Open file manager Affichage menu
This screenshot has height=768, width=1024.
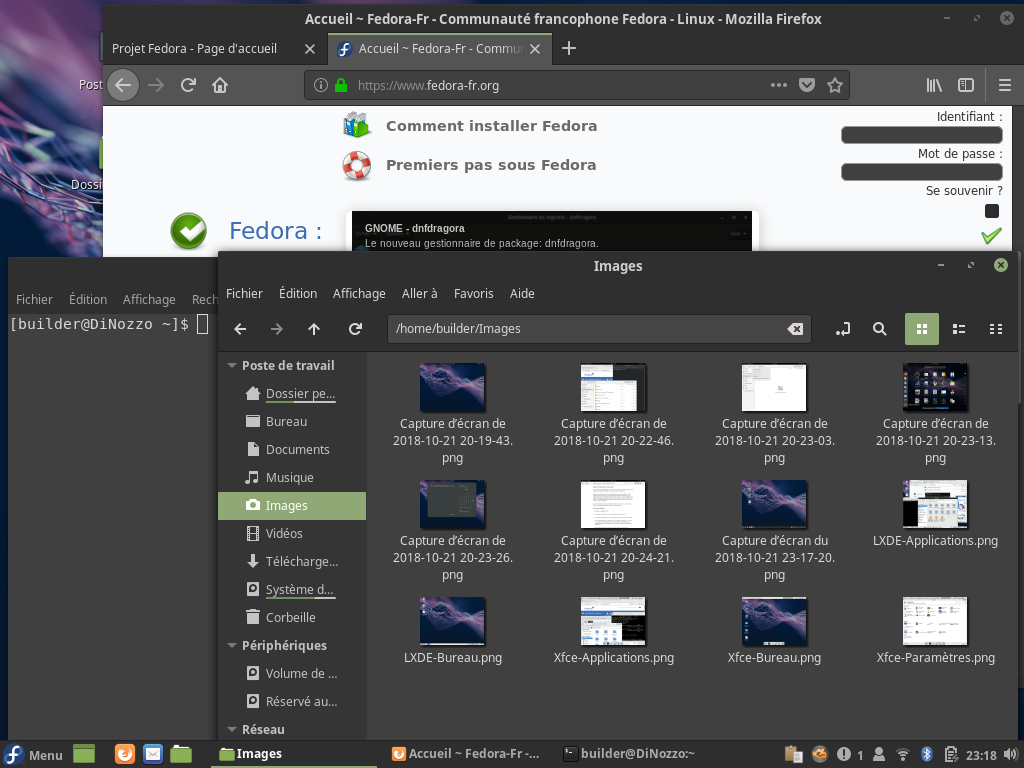(359, 294)
